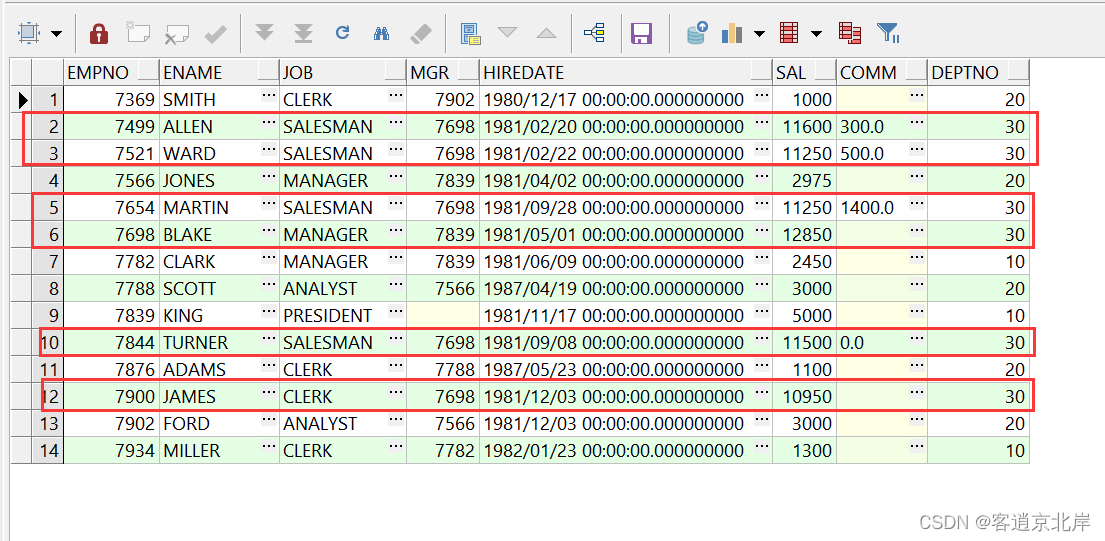Click the fetch last page icon
Image resolution: width=1105 pixels, height=541 pixels.
coord(303,33)
